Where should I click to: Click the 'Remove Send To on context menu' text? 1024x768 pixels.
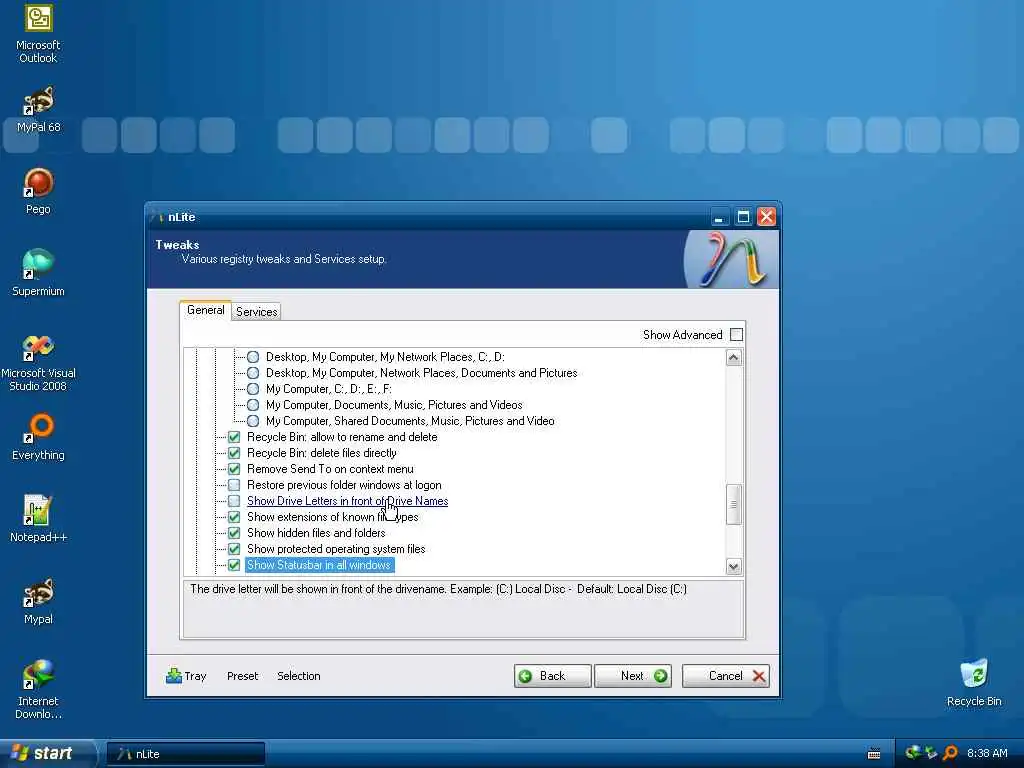(x=330, y=469)
